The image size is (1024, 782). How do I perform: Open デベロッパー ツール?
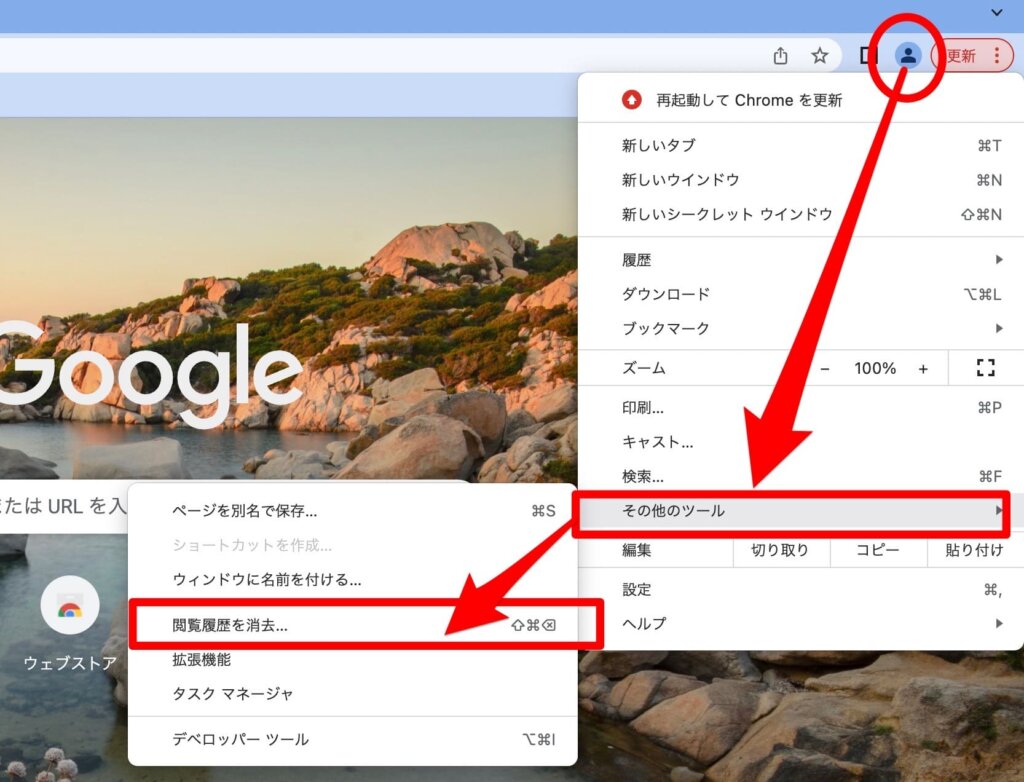[353, 740]
